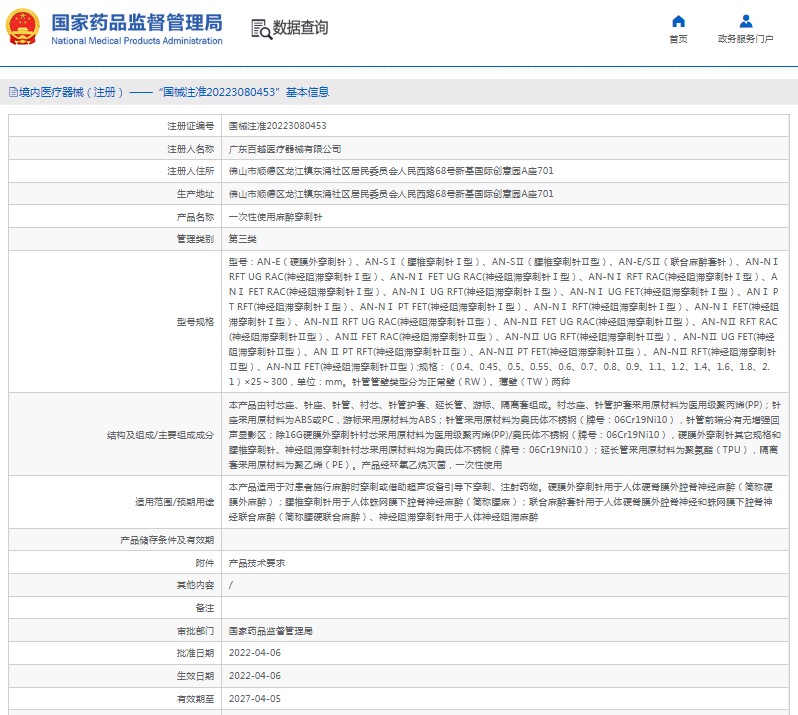Click the 产品储存条件及有效期 row label
The height and width of the screenshot is (715, 798).
[x=167, y=540]
